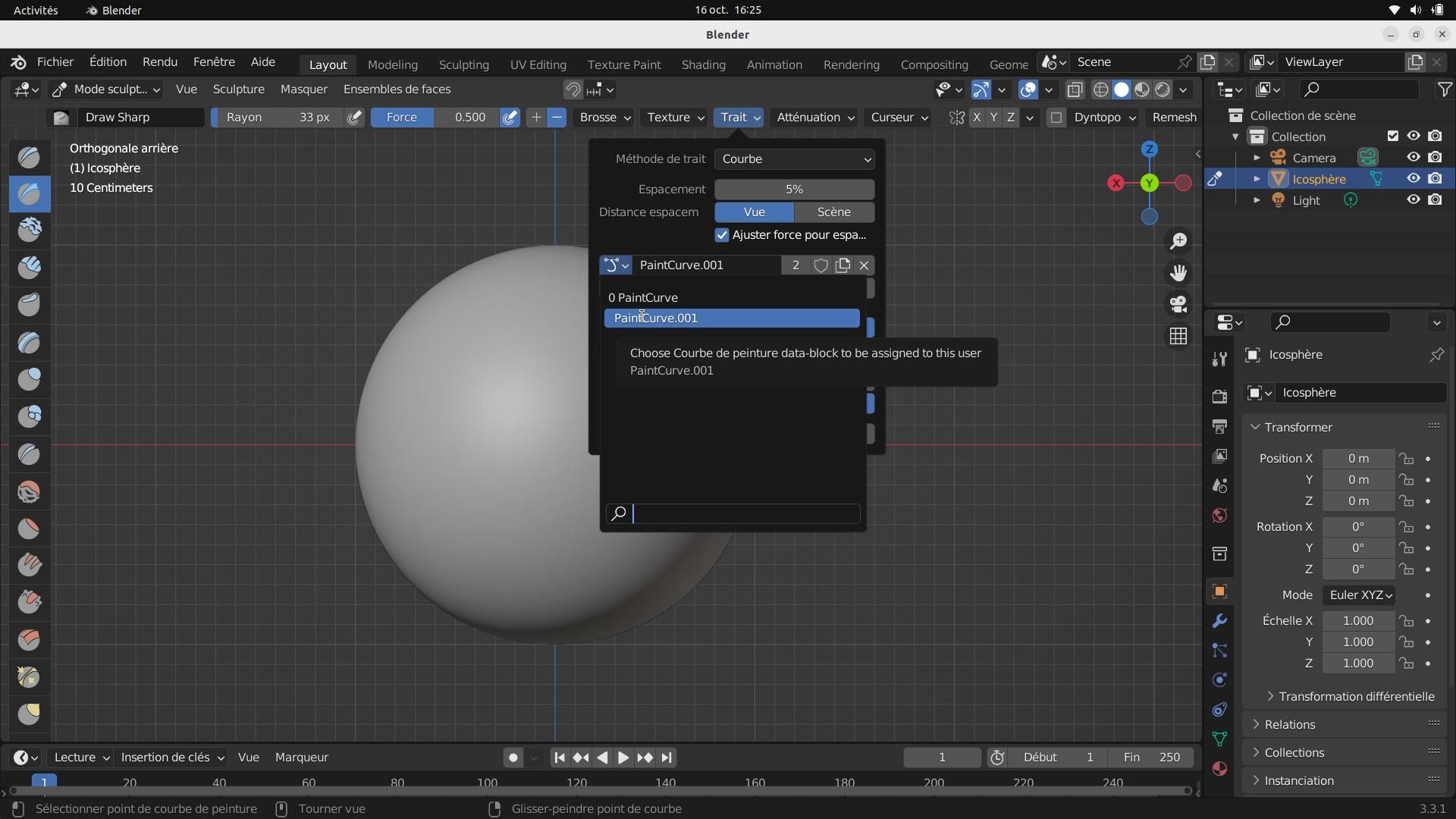Click the outliner filter funnel icon
The image size is (1456, 819).
[1445, 89]
